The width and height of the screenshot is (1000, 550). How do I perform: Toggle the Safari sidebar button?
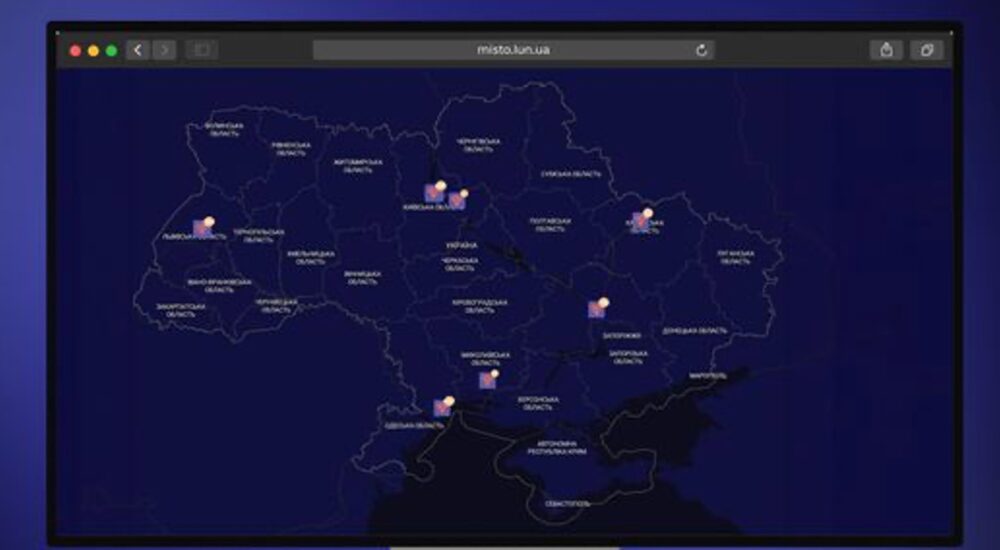[201, 50]
